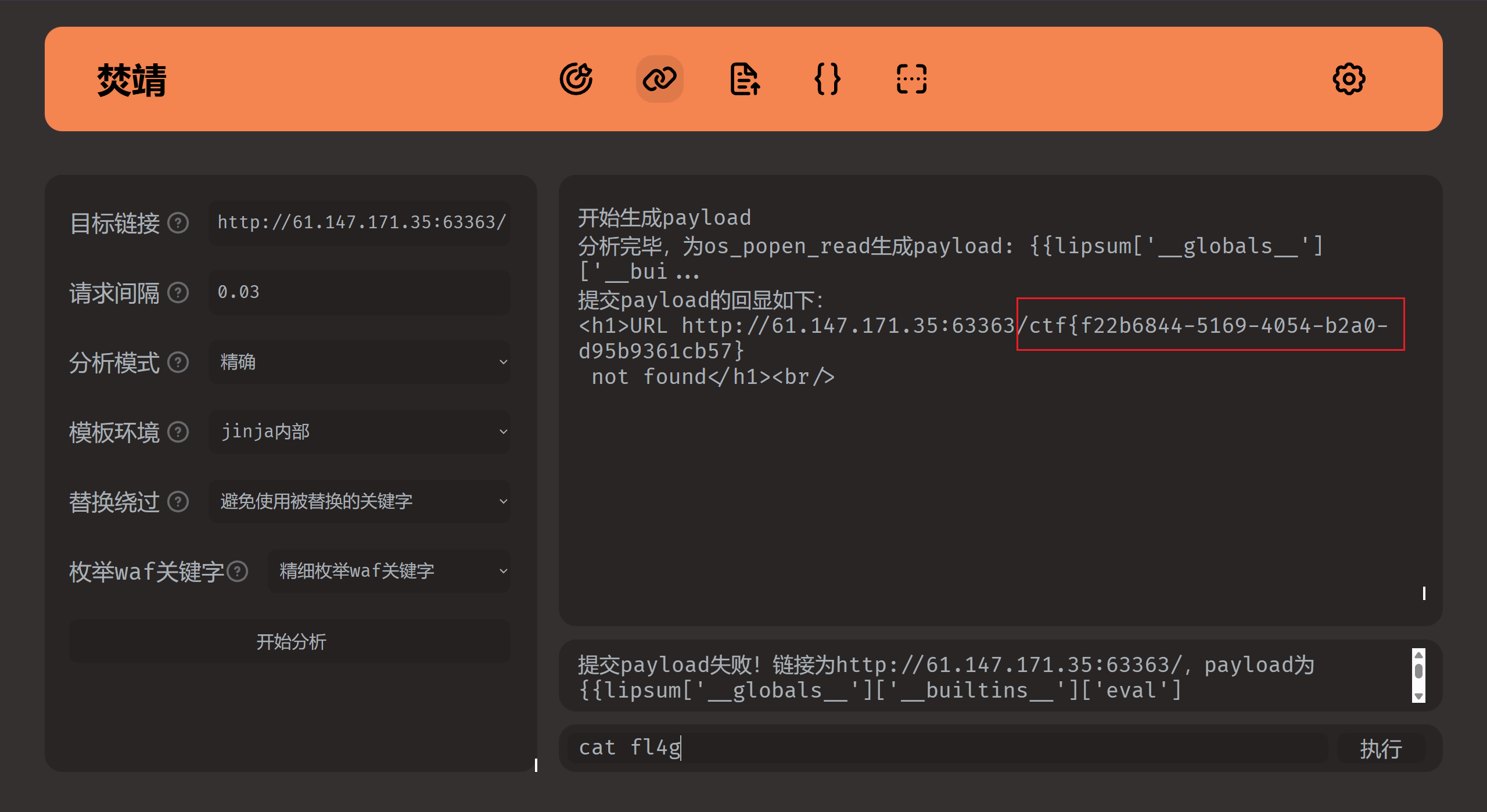The width and height of the screenshot is (1487, 812).
Task: Open settings gear icon
Action: coord(1348,79)
